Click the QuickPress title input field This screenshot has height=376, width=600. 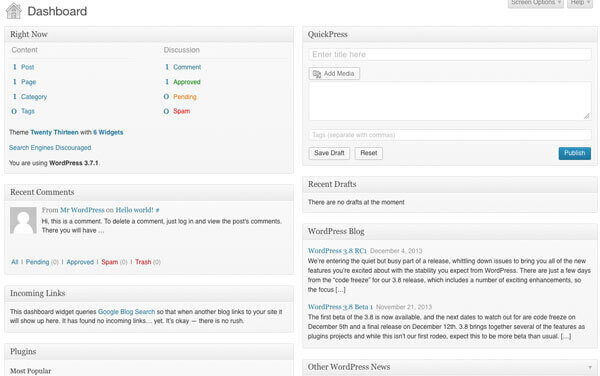pyautogui.click(x=450, y=54)
